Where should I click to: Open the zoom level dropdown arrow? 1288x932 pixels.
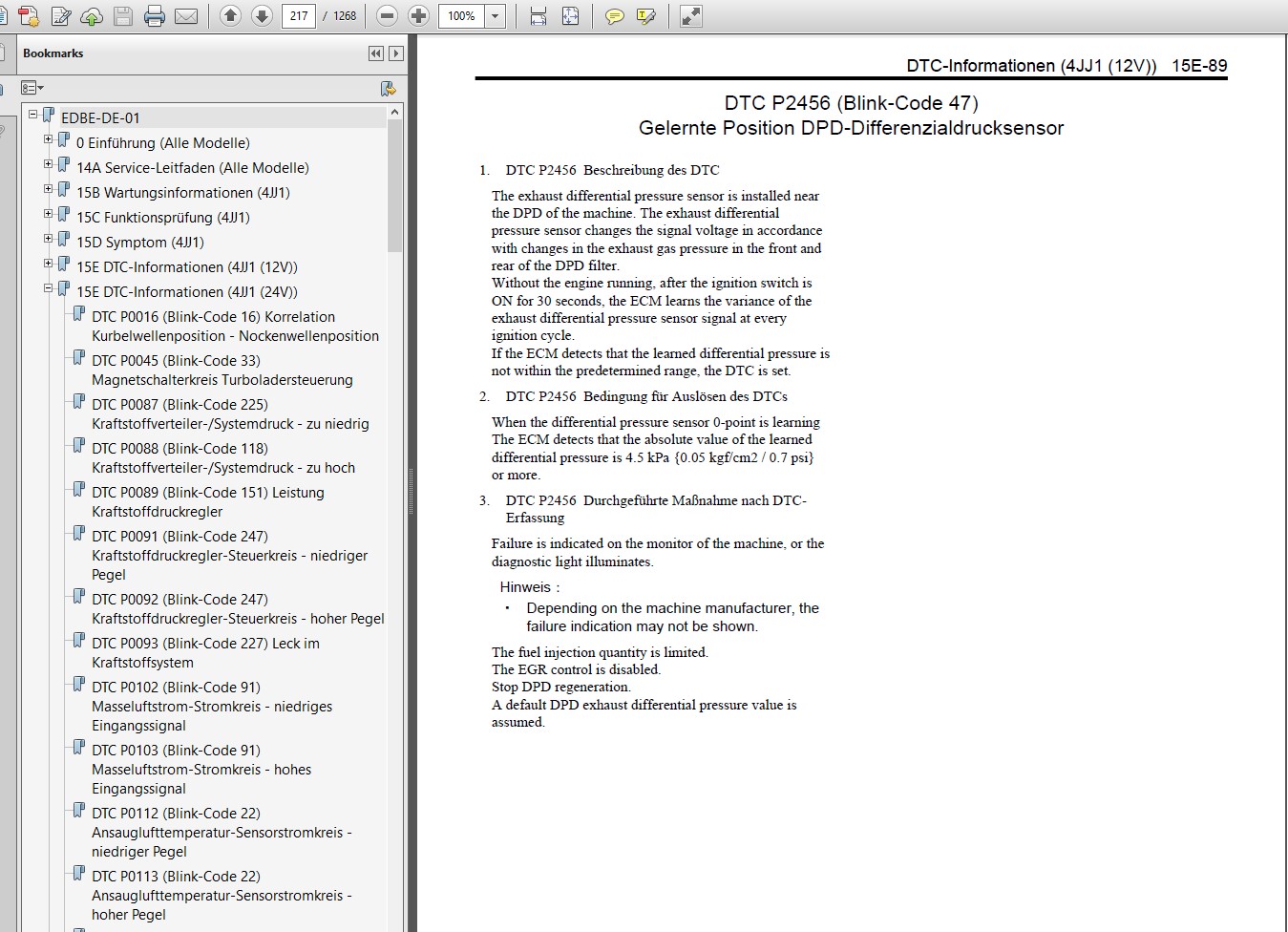(496, 16)
